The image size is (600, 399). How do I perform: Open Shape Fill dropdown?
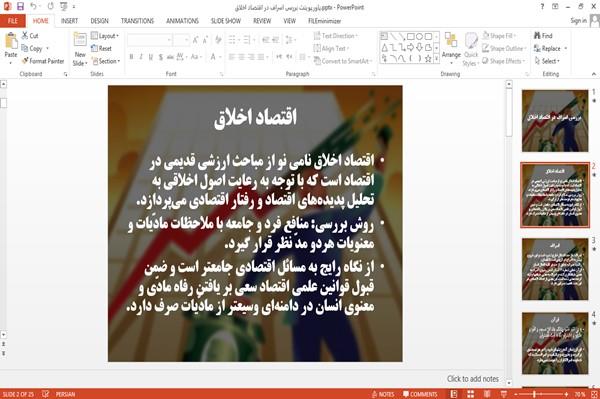click(499, 36)
